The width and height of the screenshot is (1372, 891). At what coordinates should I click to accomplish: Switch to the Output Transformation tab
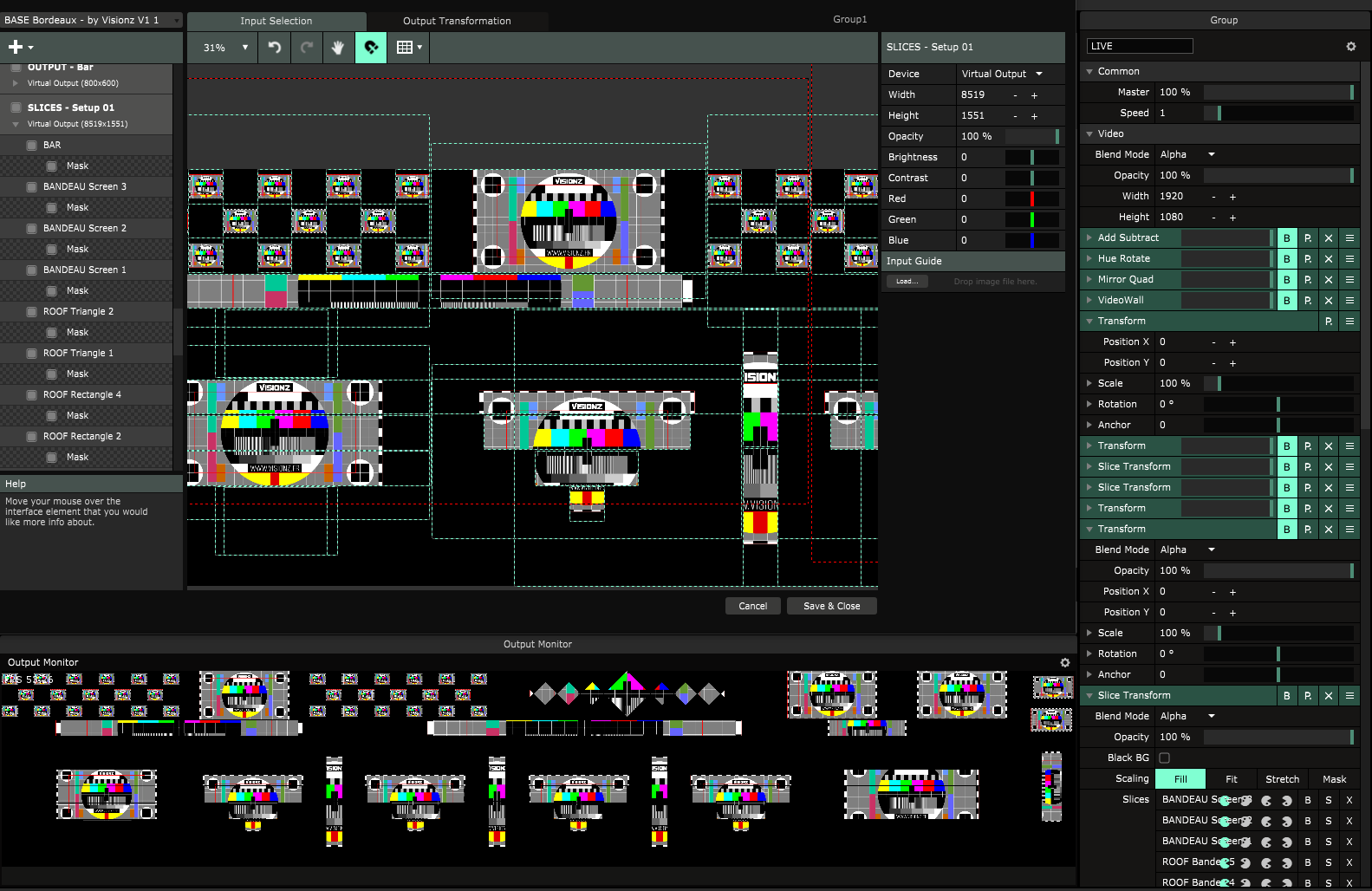457,21
